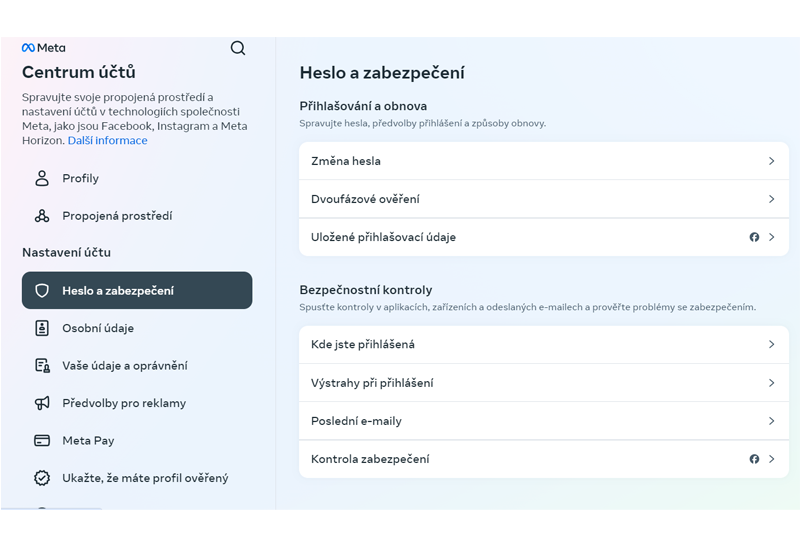Image resolution: width=800 pixels, height=547 pixels.
Task: Open Změna hesla setting
Action: (x=544, y=161)
